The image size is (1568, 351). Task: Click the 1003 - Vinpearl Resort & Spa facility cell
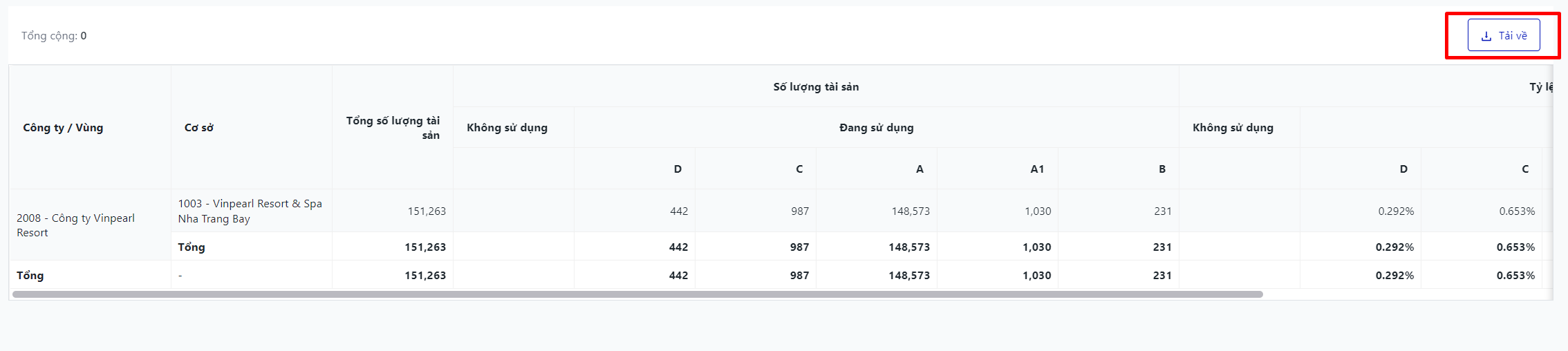pyautogui.click(x=250, y=211)
